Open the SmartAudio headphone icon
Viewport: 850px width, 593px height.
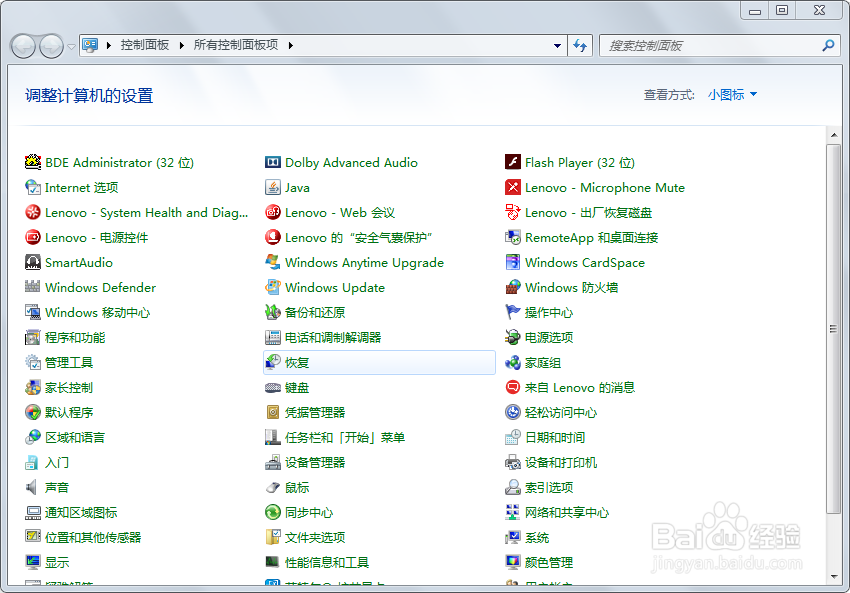(x=33, y=262)
